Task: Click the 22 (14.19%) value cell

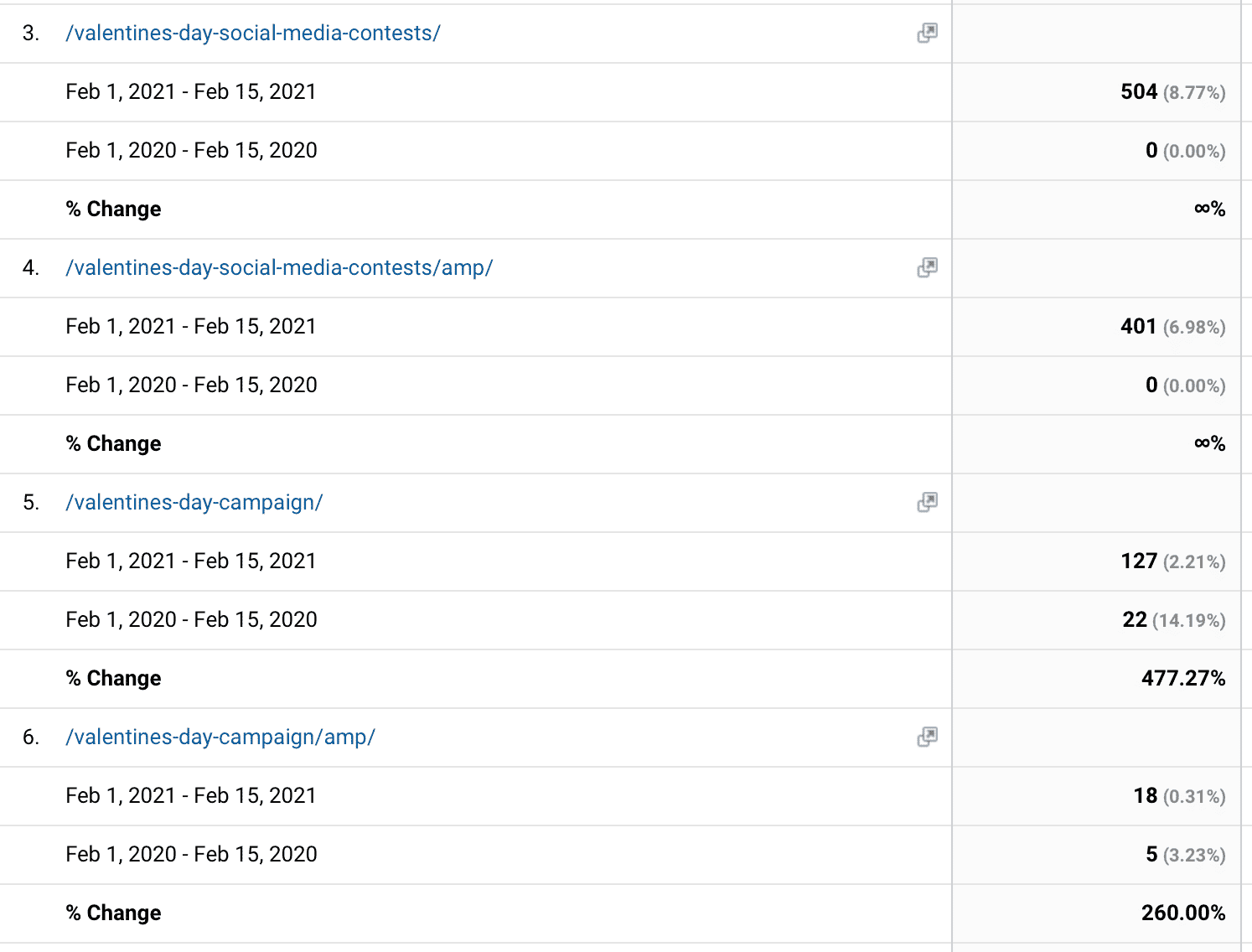Action: pos(1173,620)
